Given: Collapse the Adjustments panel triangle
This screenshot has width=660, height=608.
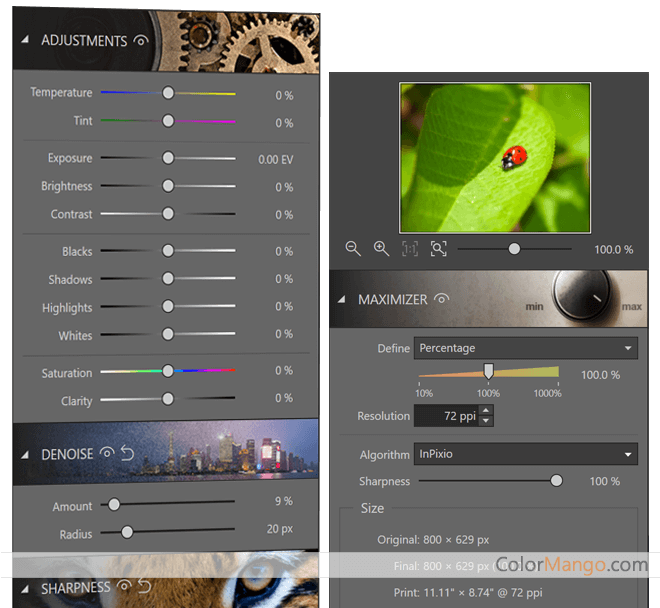Looking at the screenshot, I should pyautogui.click(x=24, y=41).
